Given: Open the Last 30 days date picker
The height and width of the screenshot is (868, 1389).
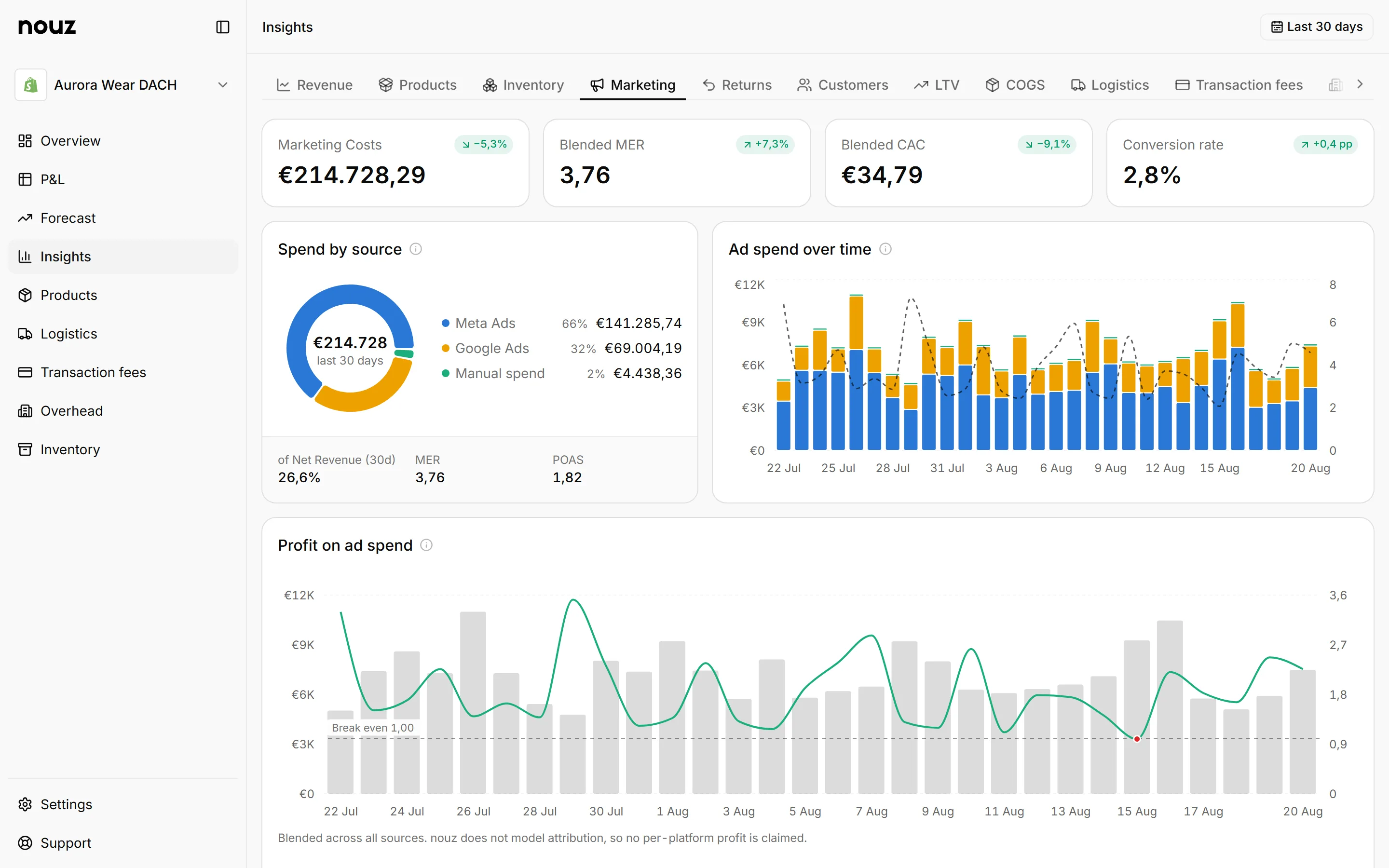Looking at the screenshot, I should [1316, 27].
